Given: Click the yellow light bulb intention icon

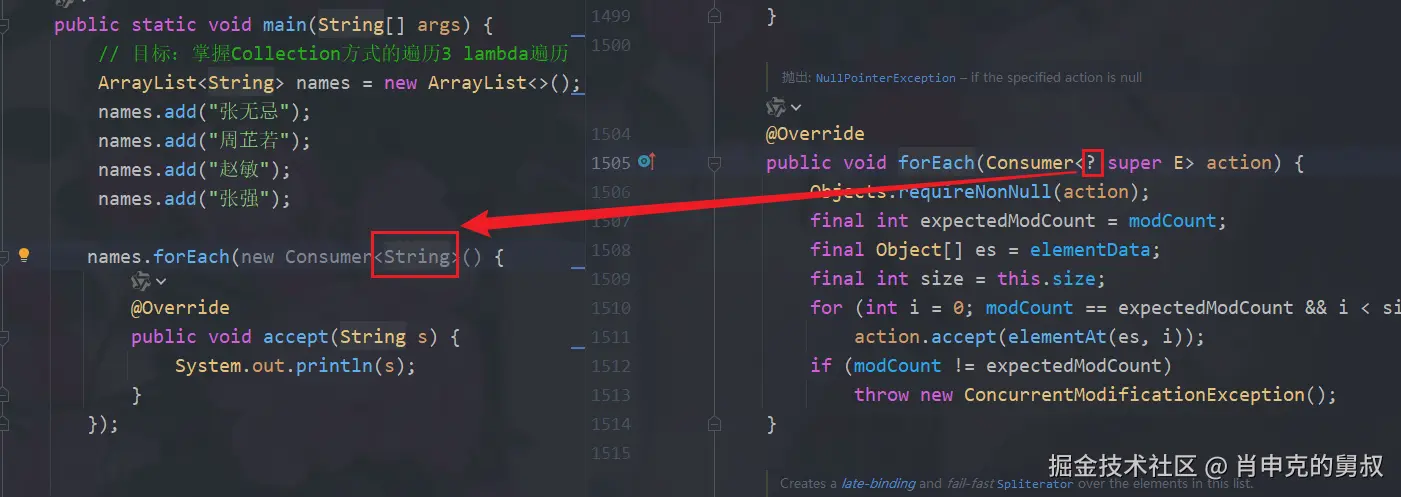Looking at the screenshot, I should [x=25, y=255].
